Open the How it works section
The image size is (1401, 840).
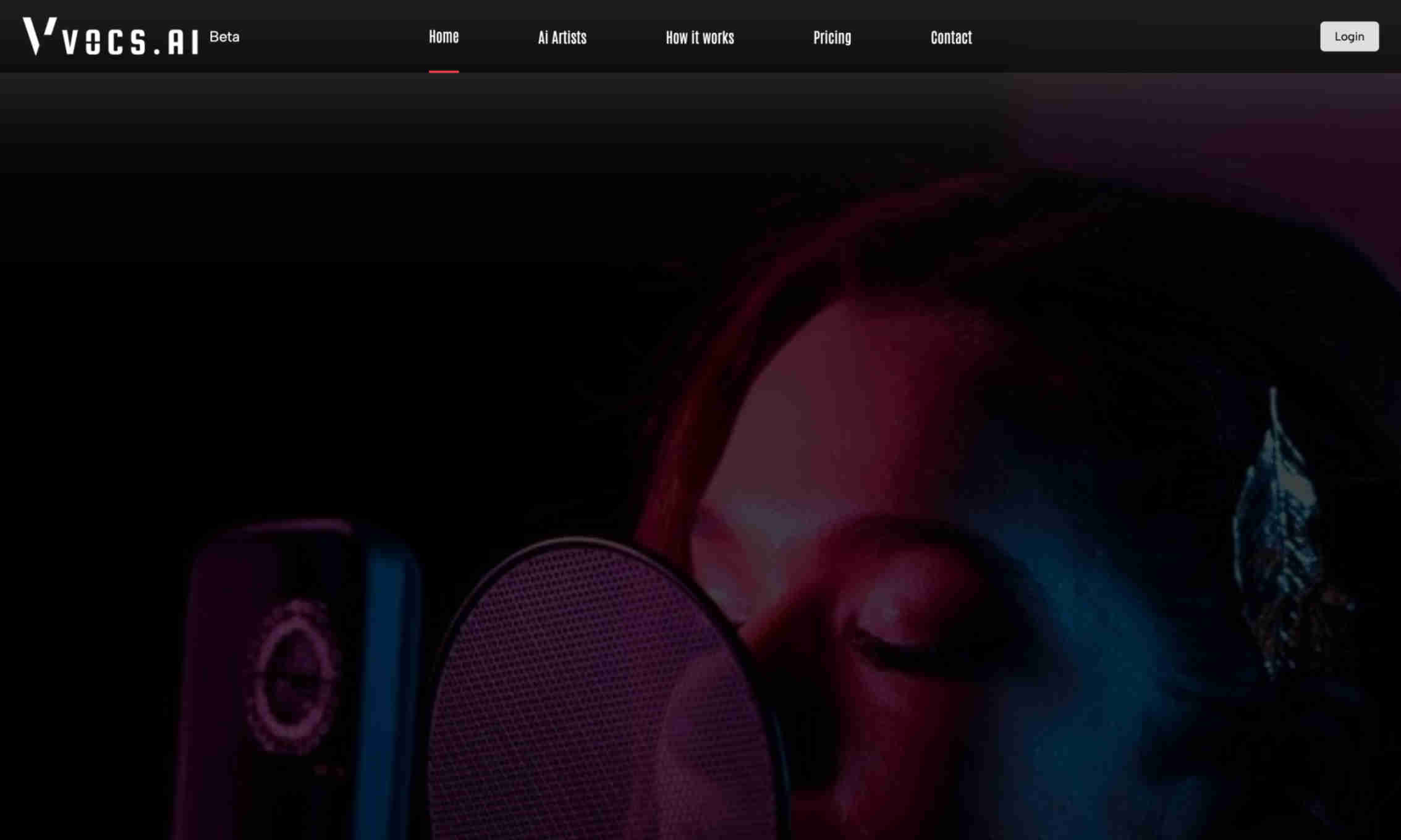(700, 38)
